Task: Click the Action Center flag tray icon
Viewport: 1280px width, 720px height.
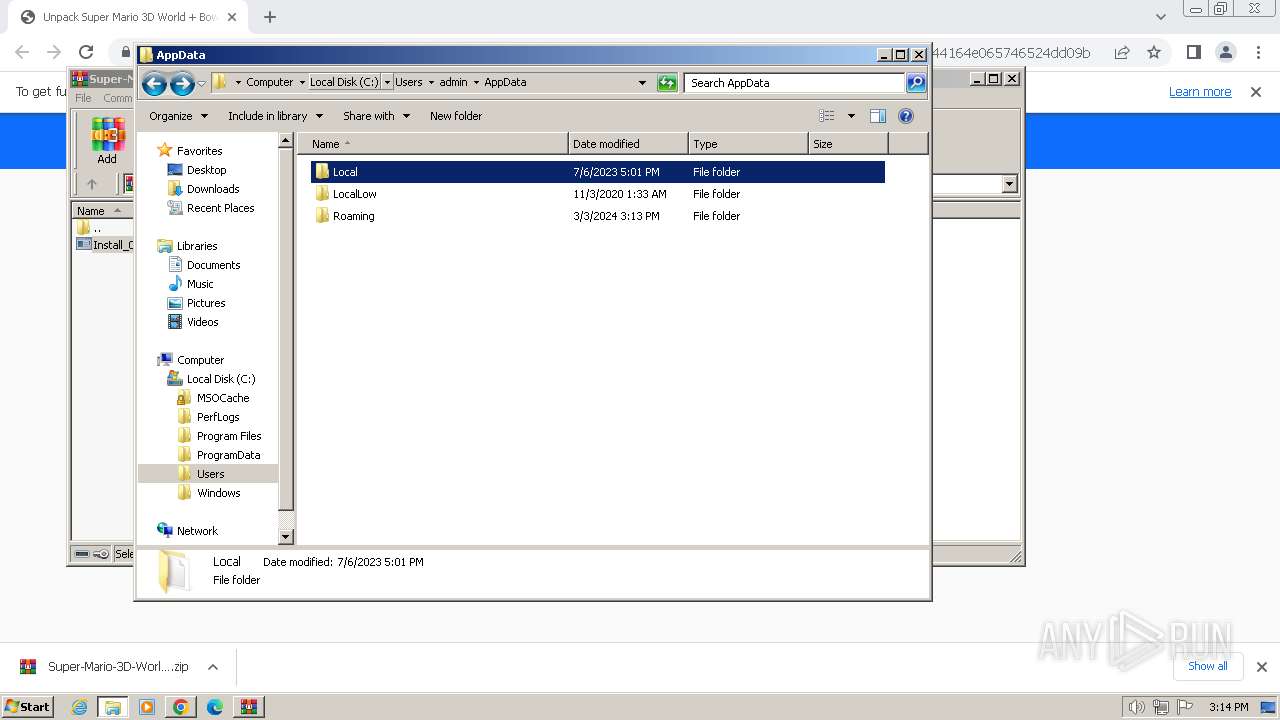Action: (1185, 707)
